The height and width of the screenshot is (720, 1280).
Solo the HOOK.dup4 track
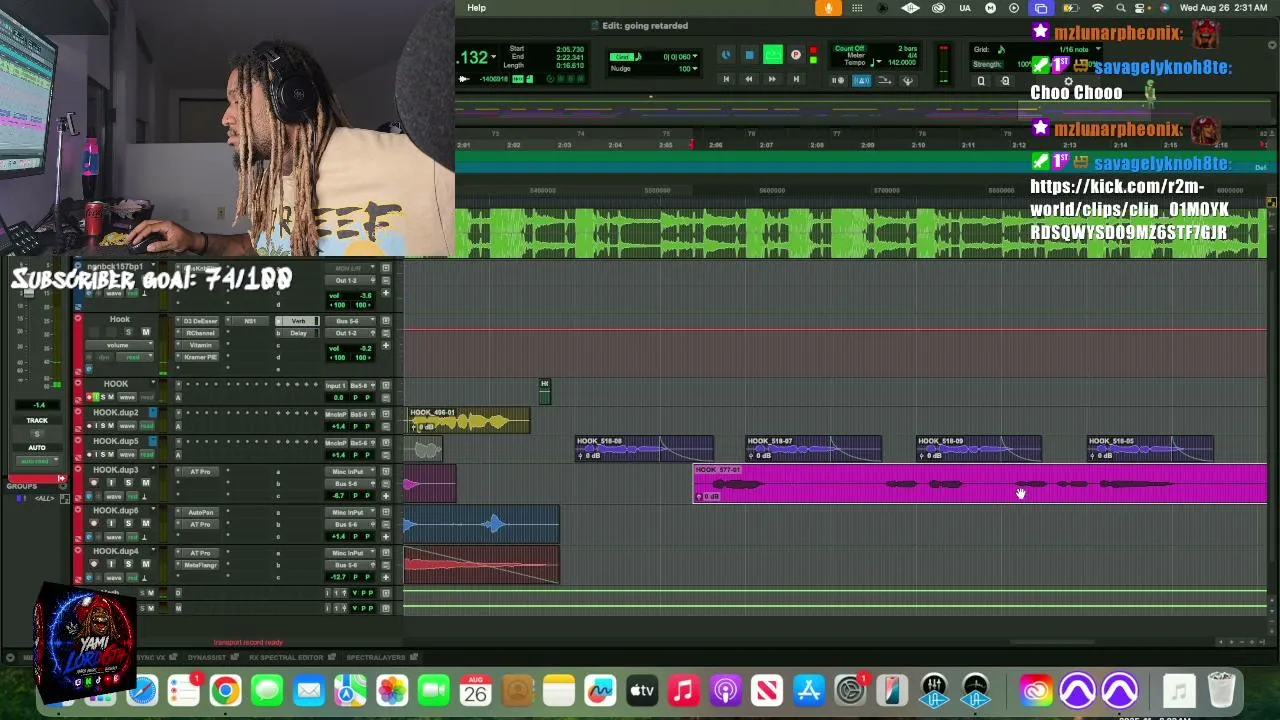(x=128, y=565)
